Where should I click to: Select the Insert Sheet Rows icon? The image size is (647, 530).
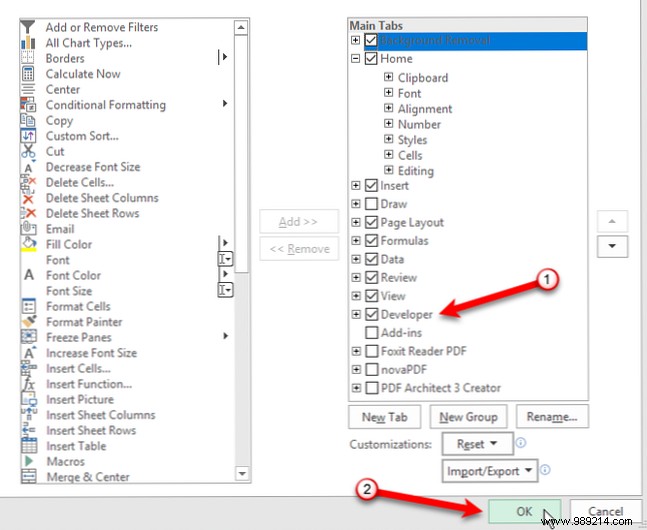(x=28, y=430)
